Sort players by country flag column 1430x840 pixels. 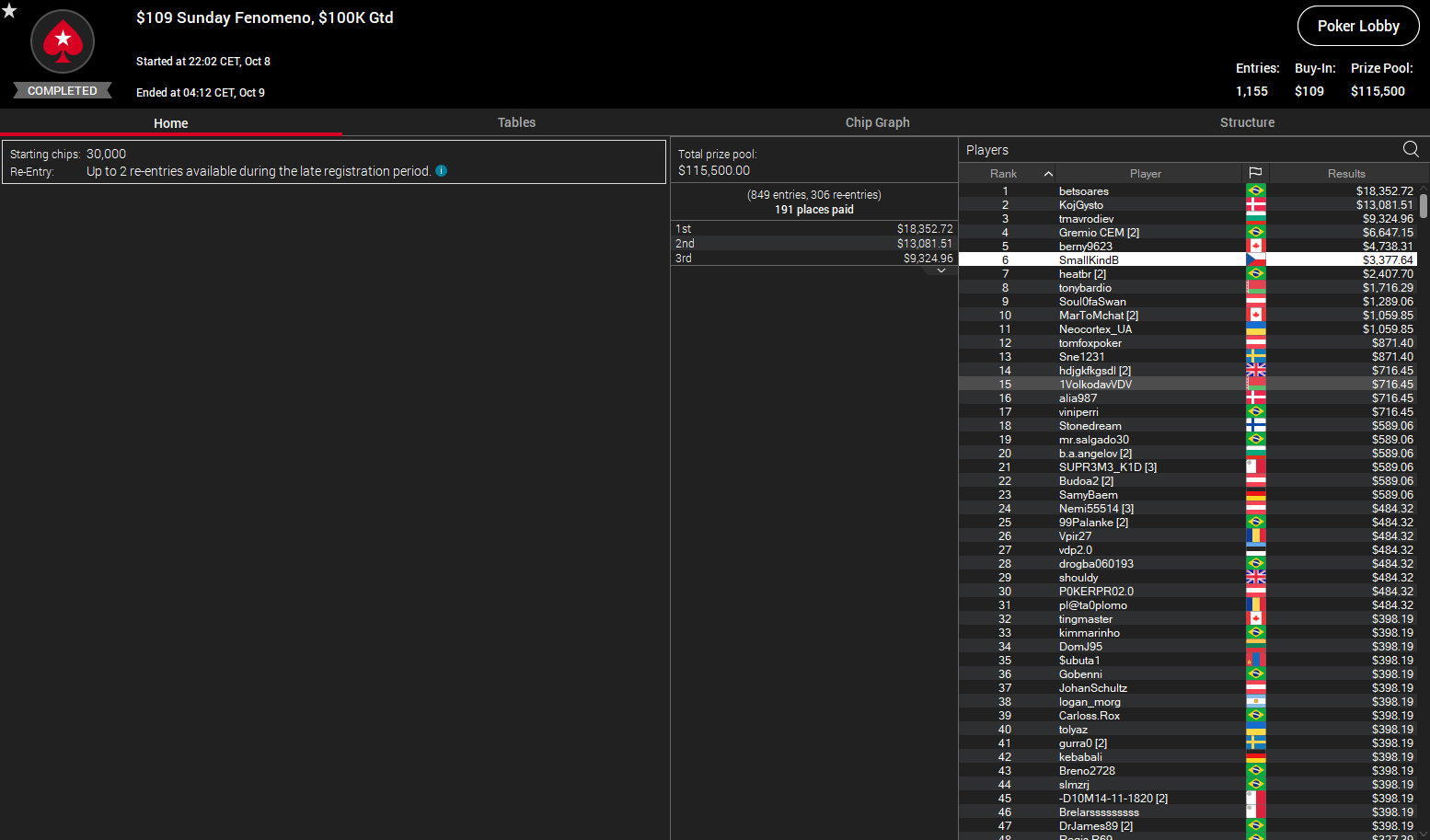pos(1255,173)
